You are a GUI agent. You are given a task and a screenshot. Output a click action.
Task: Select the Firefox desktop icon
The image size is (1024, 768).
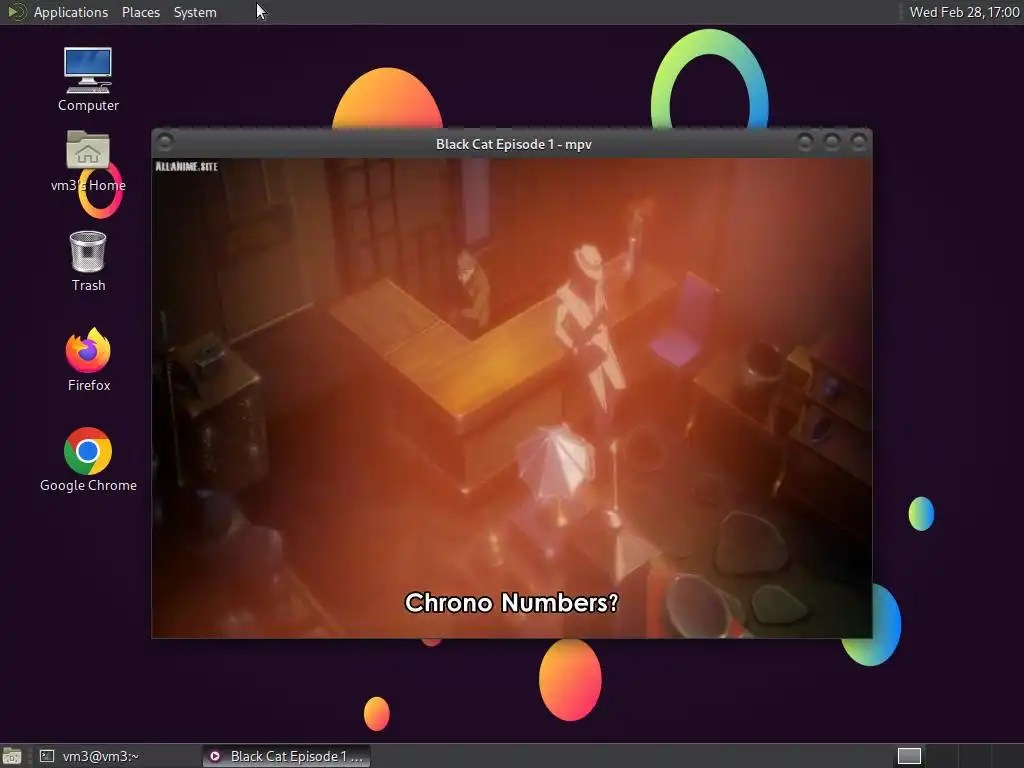coord(88,360)
